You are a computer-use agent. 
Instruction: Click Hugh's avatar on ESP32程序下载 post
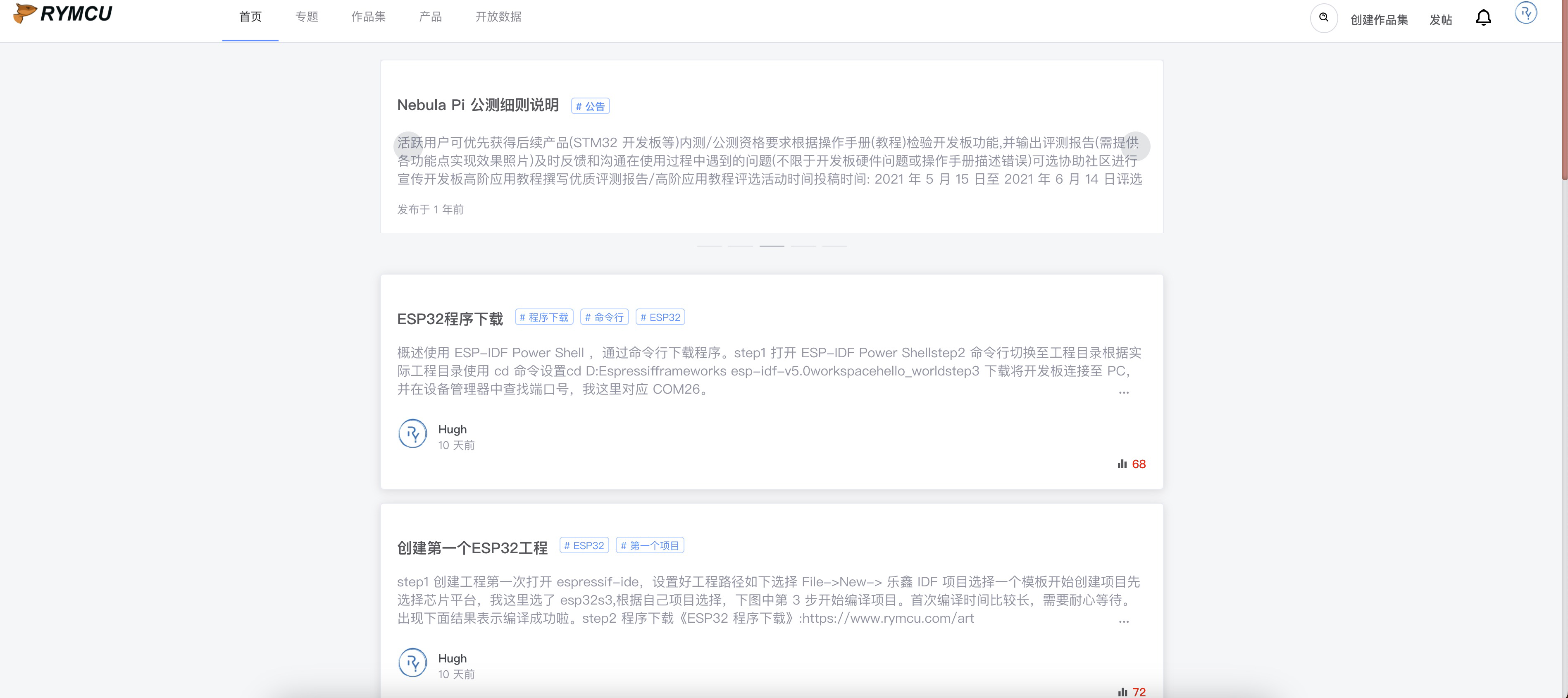(412, 434)
